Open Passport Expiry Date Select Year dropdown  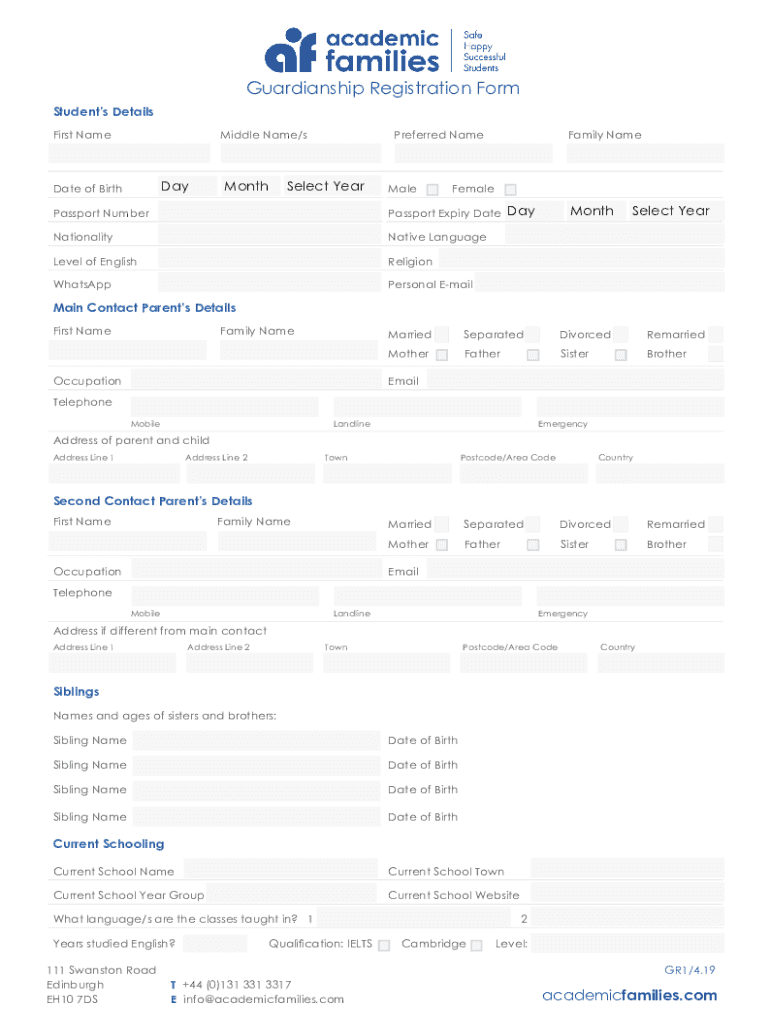pyautogui.click(x=673, y=211)
